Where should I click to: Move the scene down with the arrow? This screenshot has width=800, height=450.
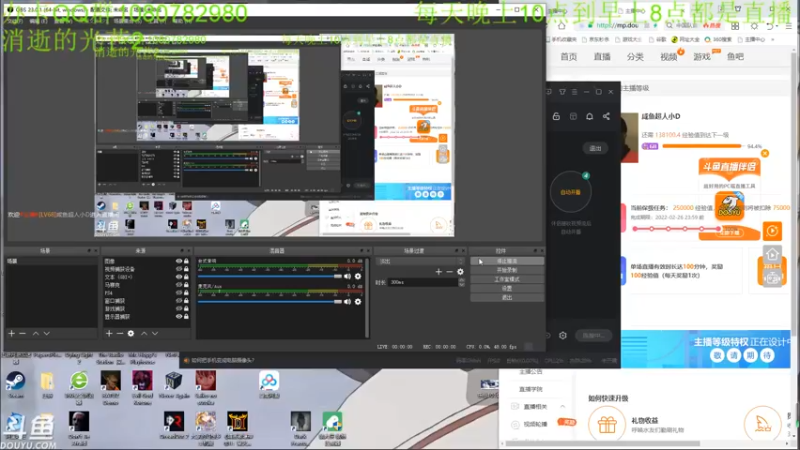(x=46, y=333)
